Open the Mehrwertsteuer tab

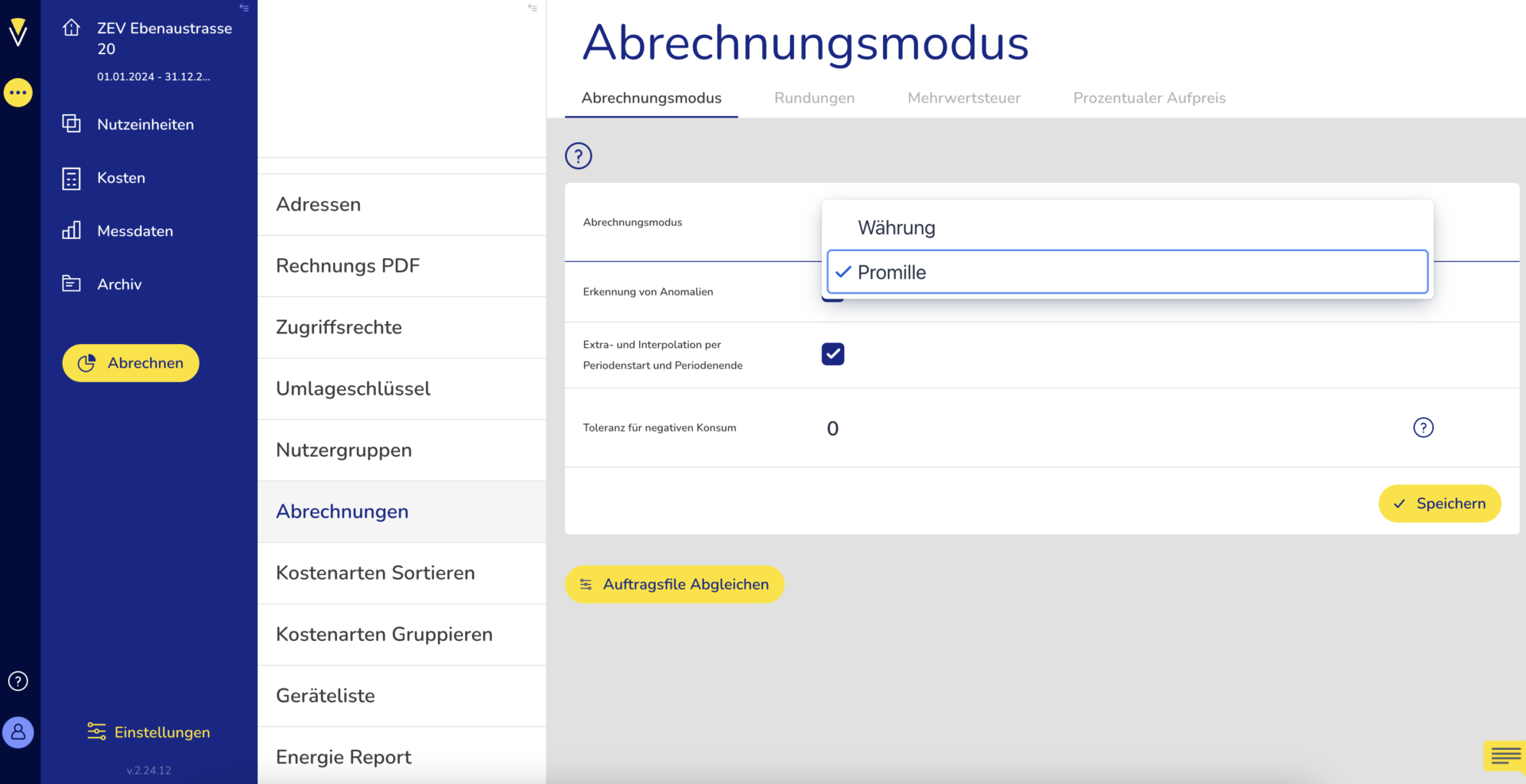[x=963, y=98]
